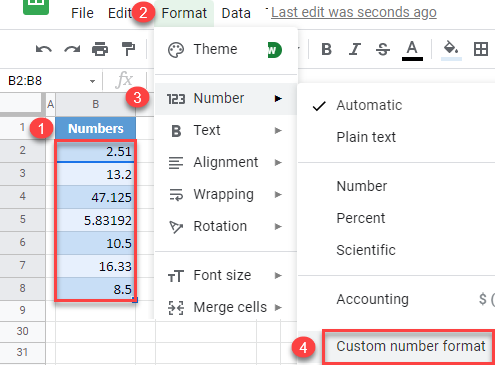The height and width of the screenshot is (365, 495).
Task: Click the undo arrow icon
Action: (x=44, y=49)
